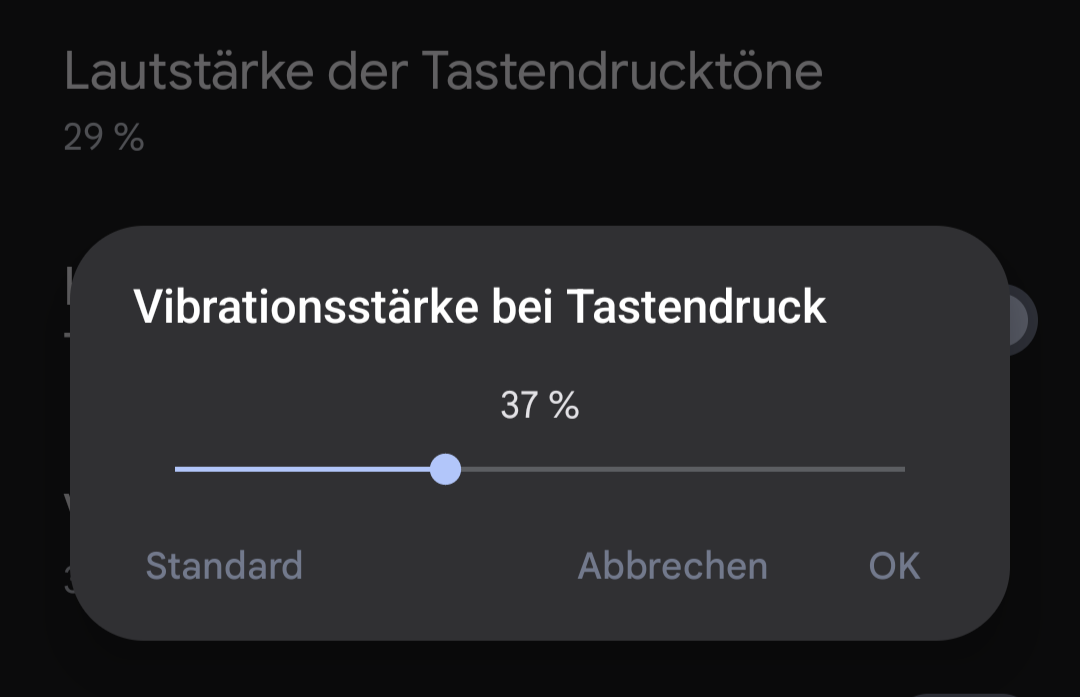Image resolution: width=1080 pixels, height=697 pixels.
Task: Toggle the switch partly hidden behind the dialog's right edge
Action: [1022, 320]
